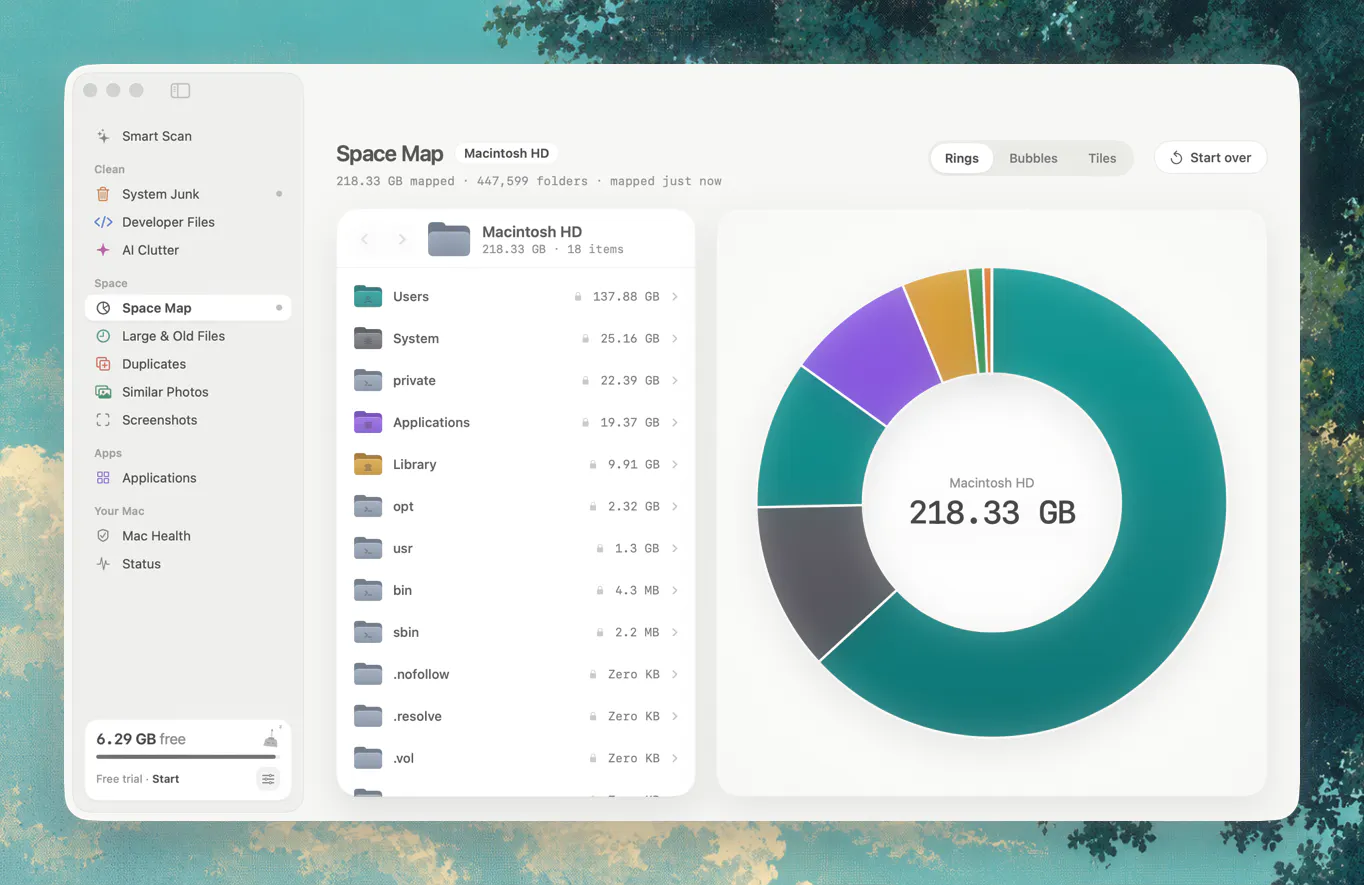Expand the System folder chevron
Viewport: 1364px width, 885px height.
point(675,339)
